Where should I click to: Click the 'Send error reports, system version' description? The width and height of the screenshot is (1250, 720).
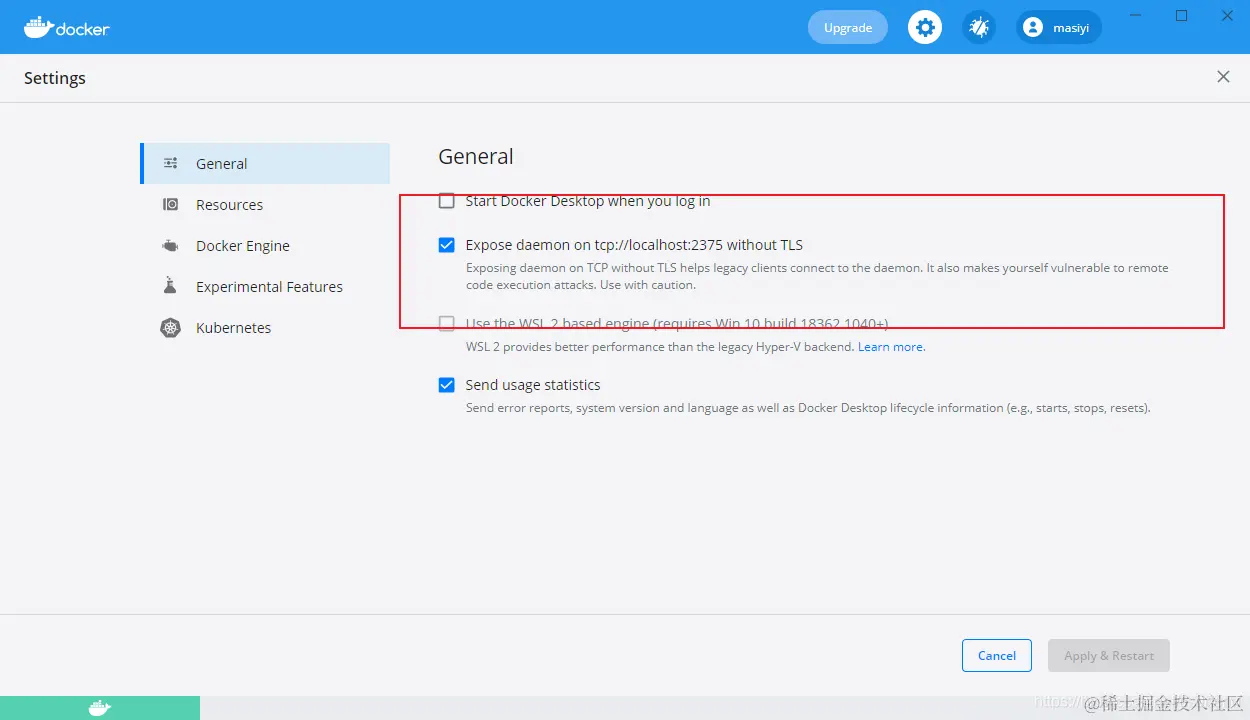click(808, 408)
